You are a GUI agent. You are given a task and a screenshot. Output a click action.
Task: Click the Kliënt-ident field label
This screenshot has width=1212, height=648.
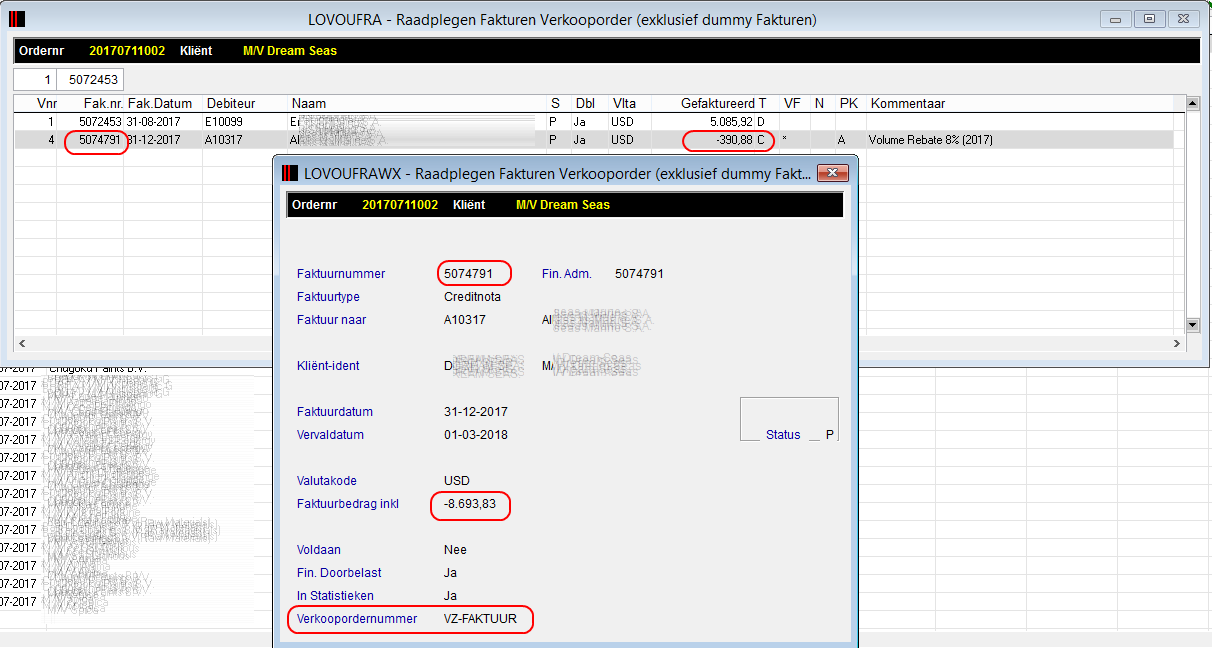328,366
